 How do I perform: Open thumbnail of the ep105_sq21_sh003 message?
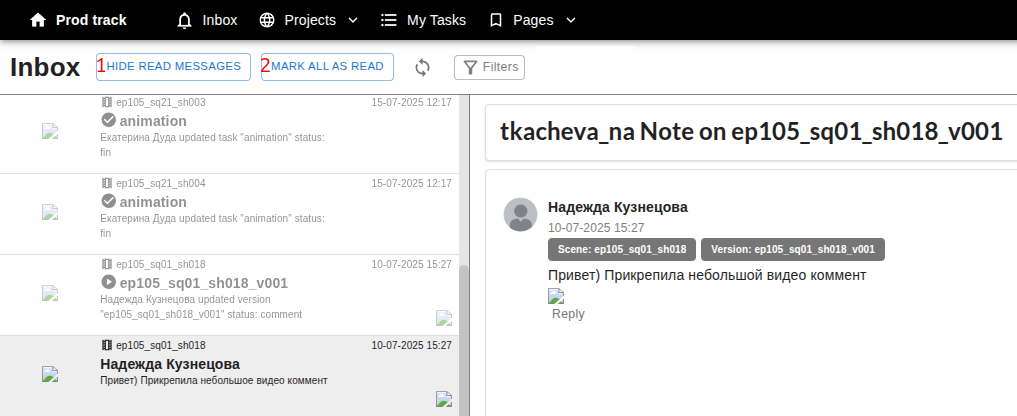51,132
